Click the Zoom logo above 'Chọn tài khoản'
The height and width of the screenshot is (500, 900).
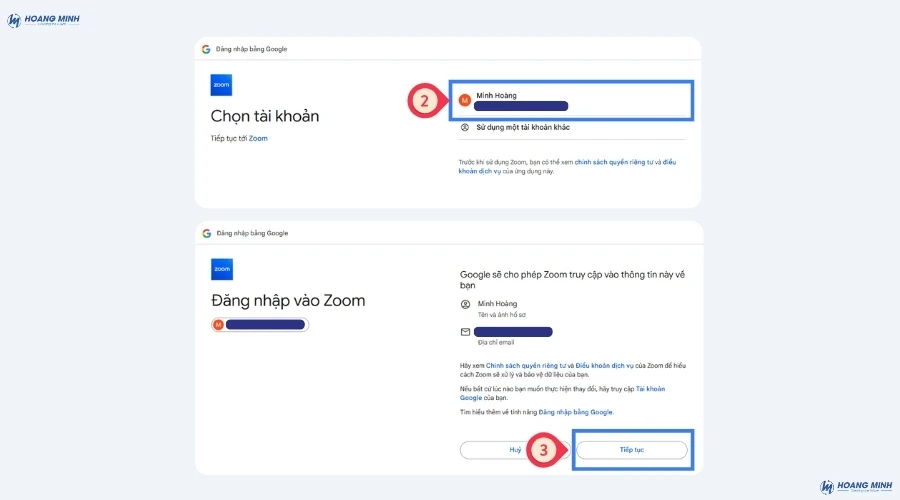tap(221, 85)
